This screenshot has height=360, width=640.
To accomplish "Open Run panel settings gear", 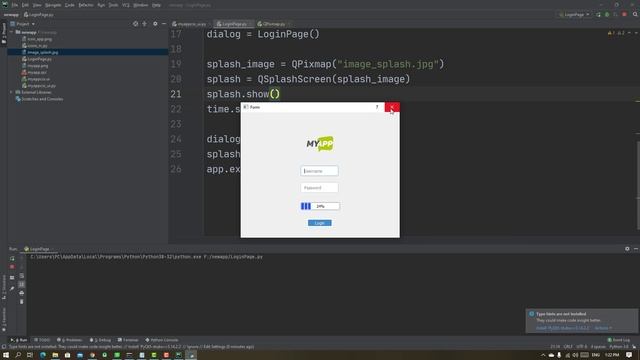I will tap(627, 249).
